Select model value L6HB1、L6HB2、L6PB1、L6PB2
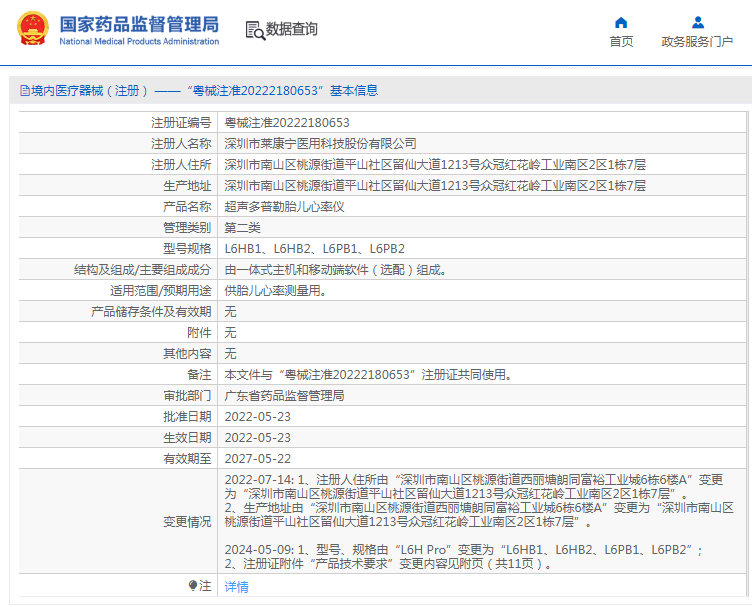Image resolution: width=752 pixels, height=607 pixels. (315, 249)
